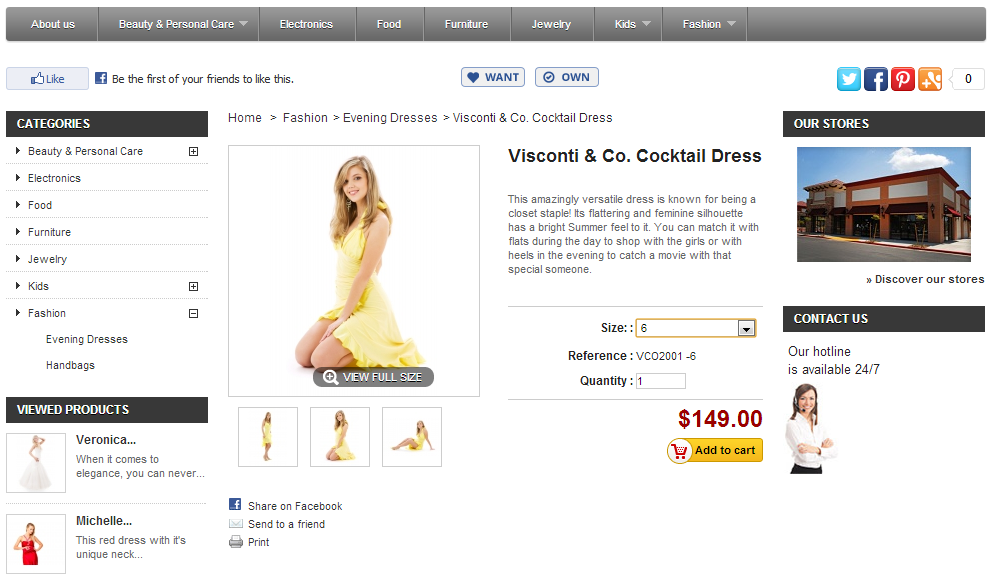Collapse the Fashion category in sidebar
The height and width of the screenshot is (578, 997).
click(193, 314)
